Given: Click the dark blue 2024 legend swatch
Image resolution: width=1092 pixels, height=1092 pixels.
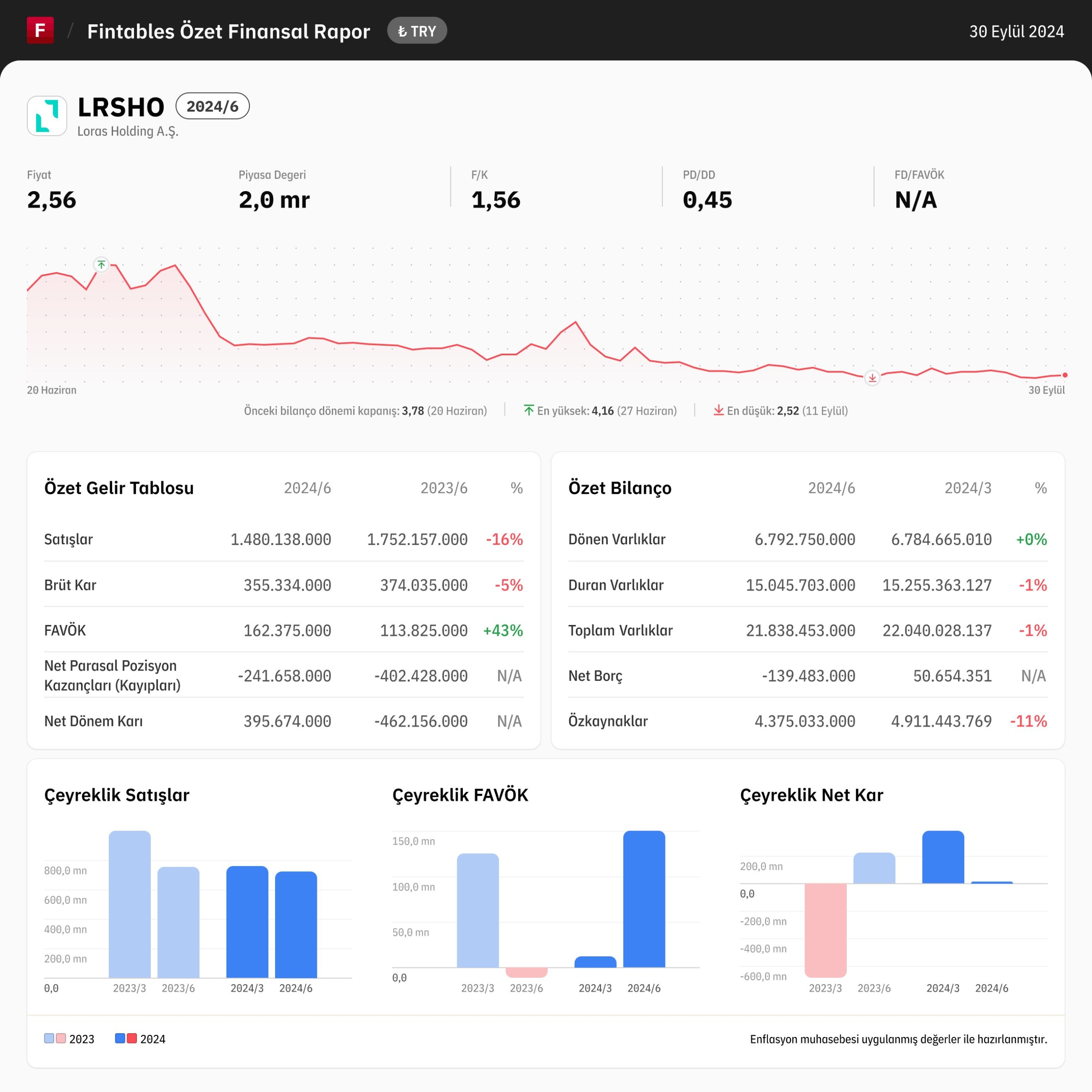Looking at the screenshot, I should point(120,1038).
